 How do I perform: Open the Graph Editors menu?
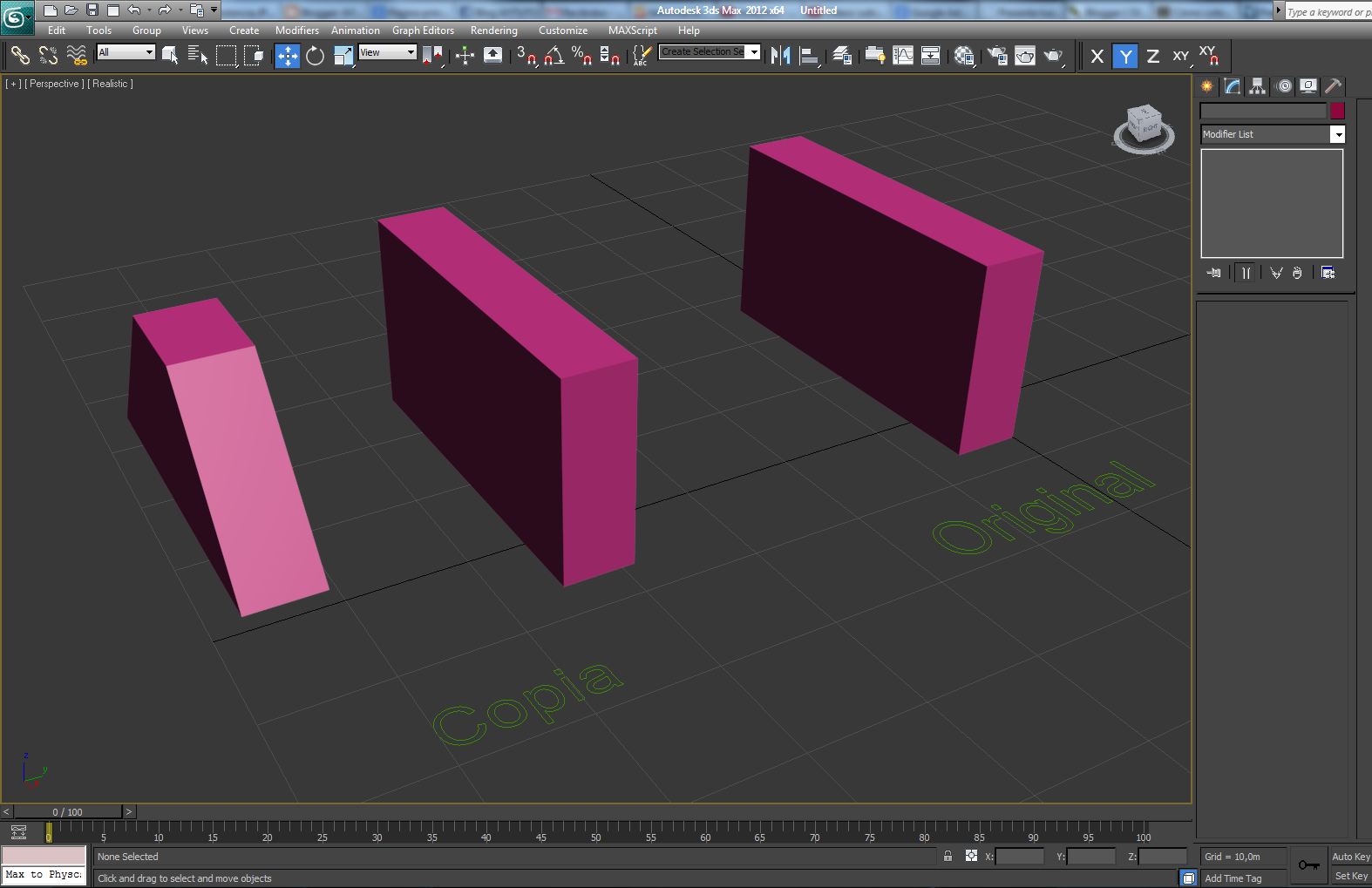click(423, 30)
